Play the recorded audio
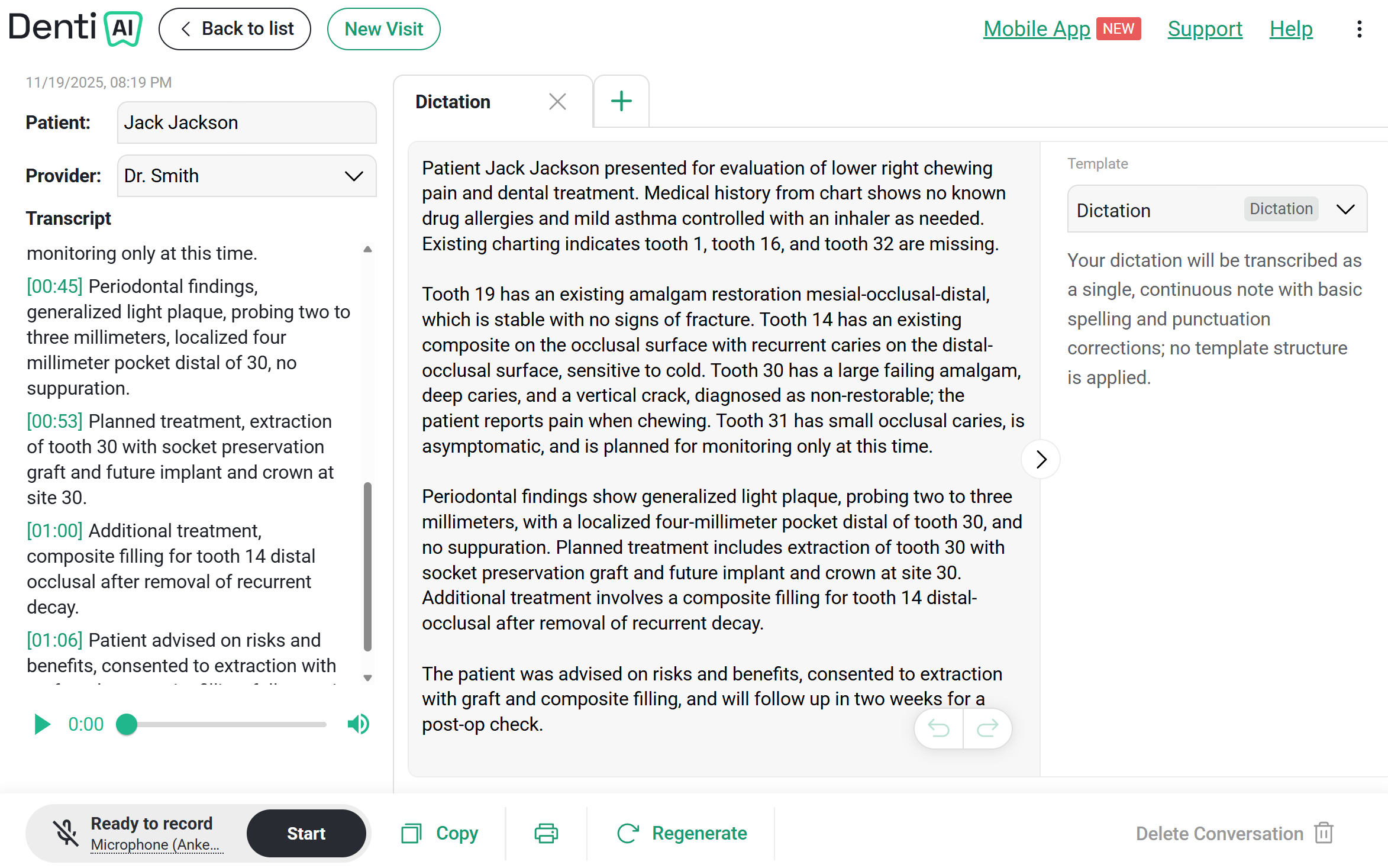The height and width of the screenshot is (868, 1388). pyautogui.click(x=42, y=724)
